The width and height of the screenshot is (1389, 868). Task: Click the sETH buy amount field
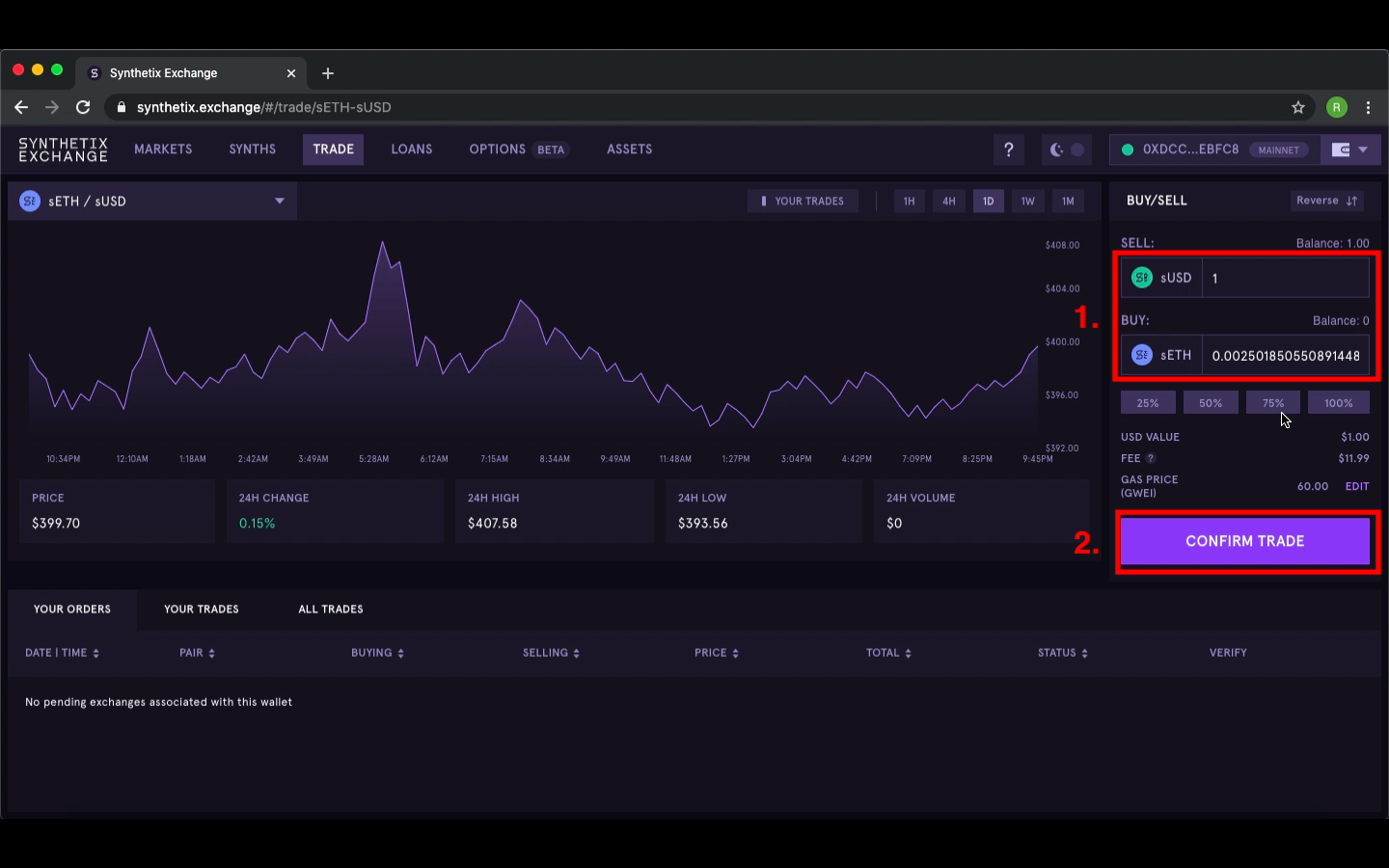point(1286,355)
